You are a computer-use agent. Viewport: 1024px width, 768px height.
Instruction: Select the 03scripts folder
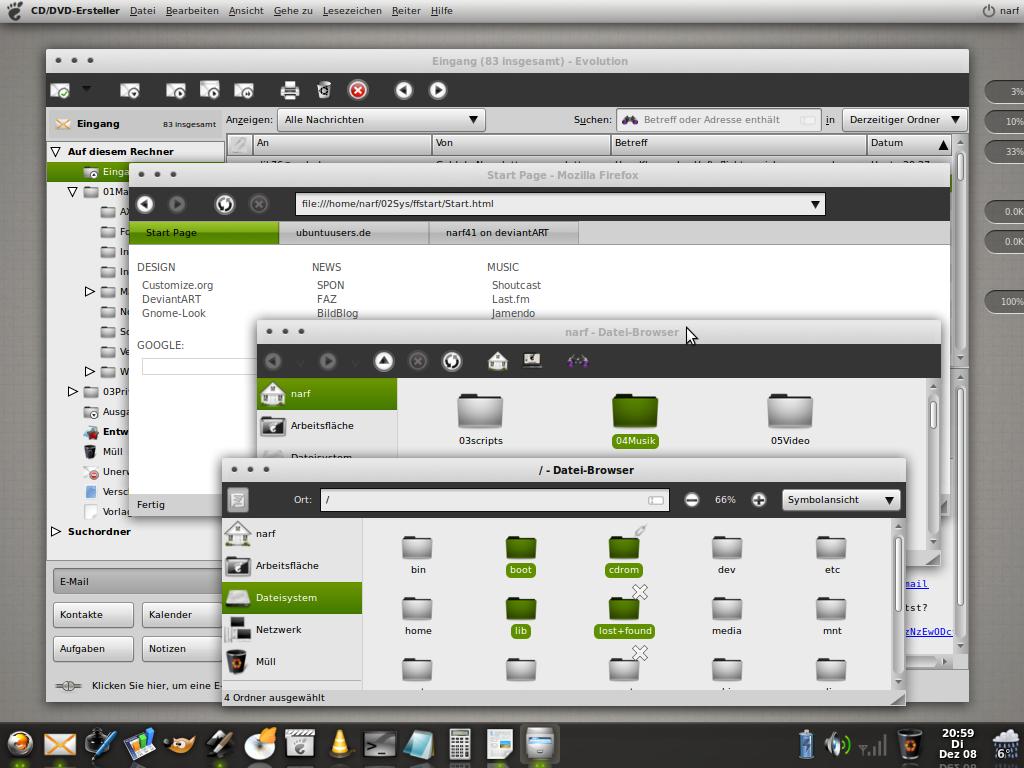480,411
